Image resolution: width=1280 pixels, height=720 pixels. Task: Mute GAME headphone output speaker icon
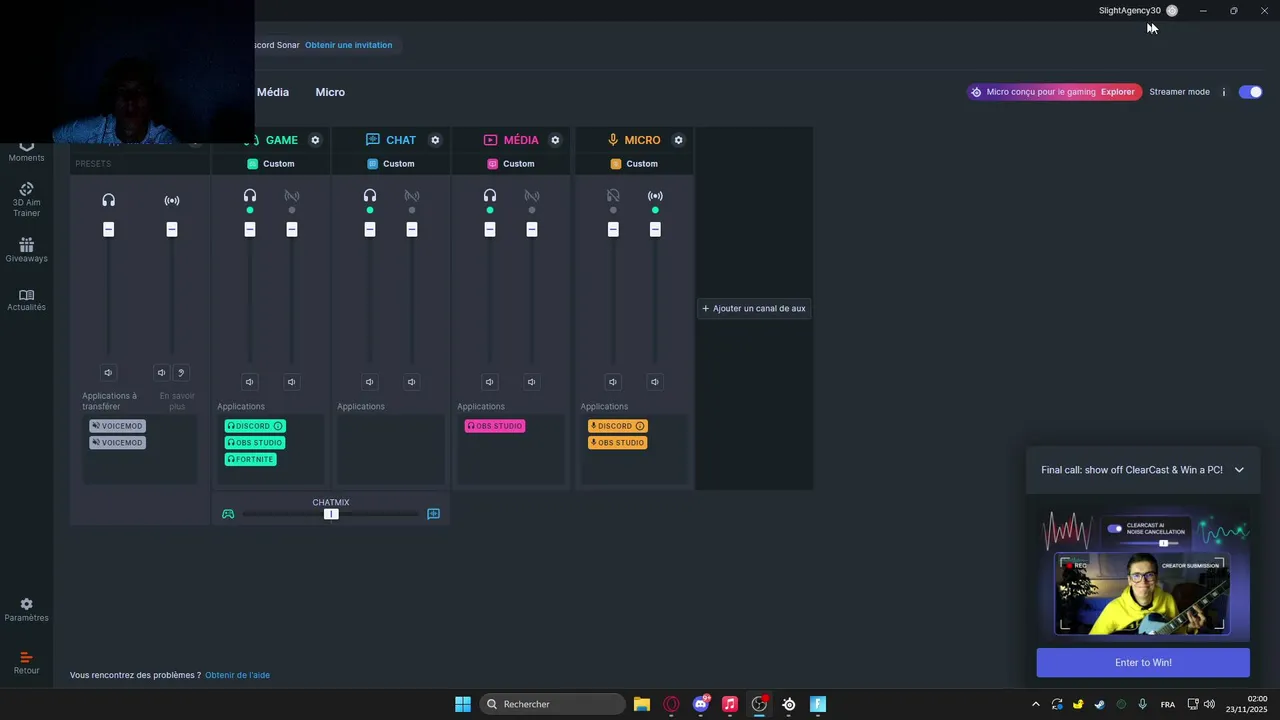coord(250,382)
